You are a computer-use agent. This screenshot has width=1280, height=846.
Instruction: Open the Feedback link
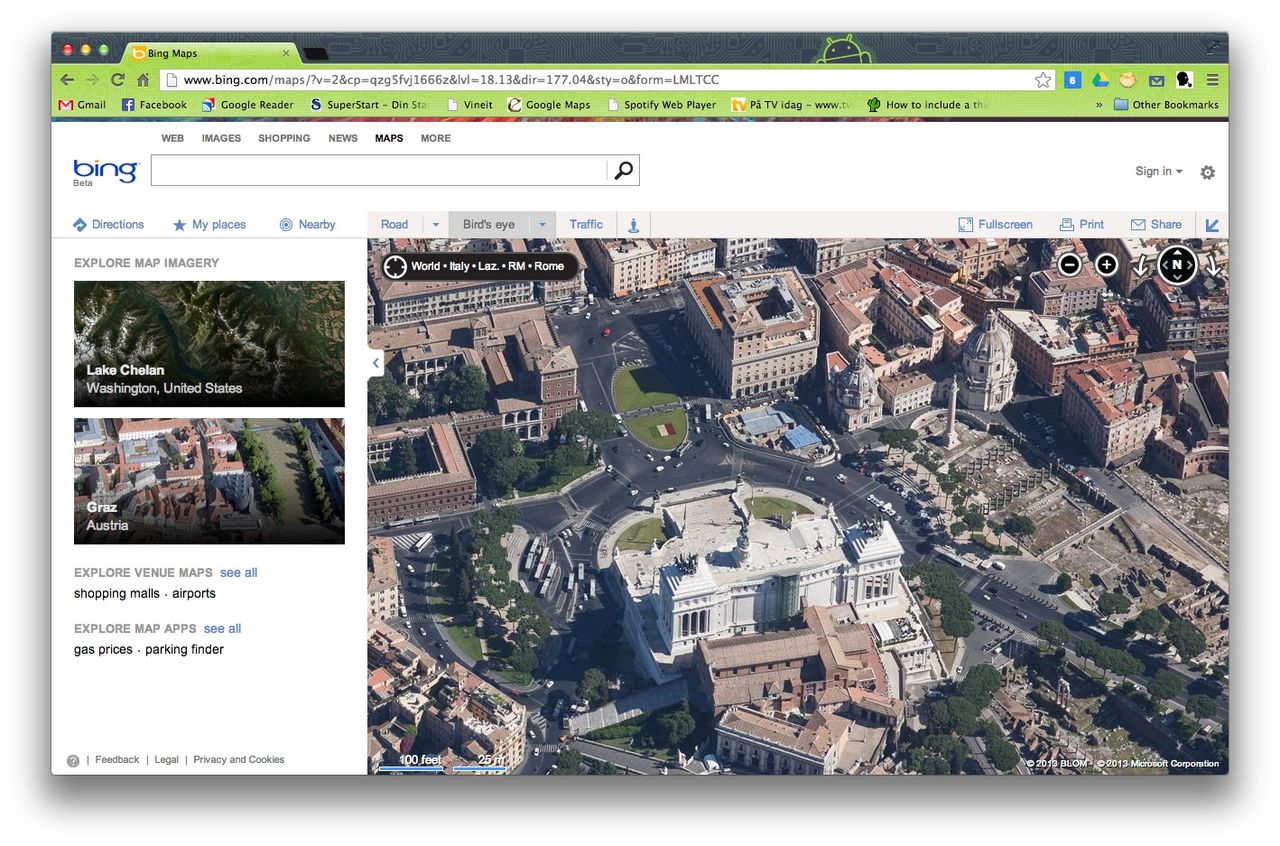pos(116,759)
